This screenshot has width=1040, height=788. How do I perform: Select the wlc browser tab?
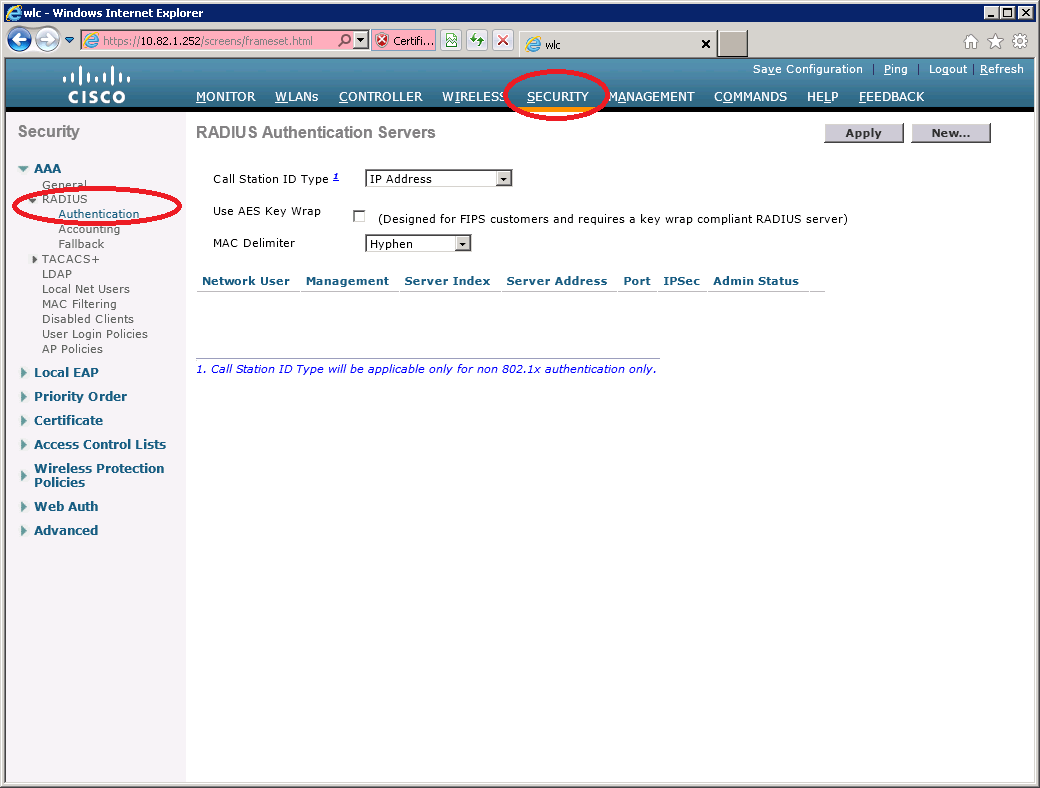tap(618, 44)
